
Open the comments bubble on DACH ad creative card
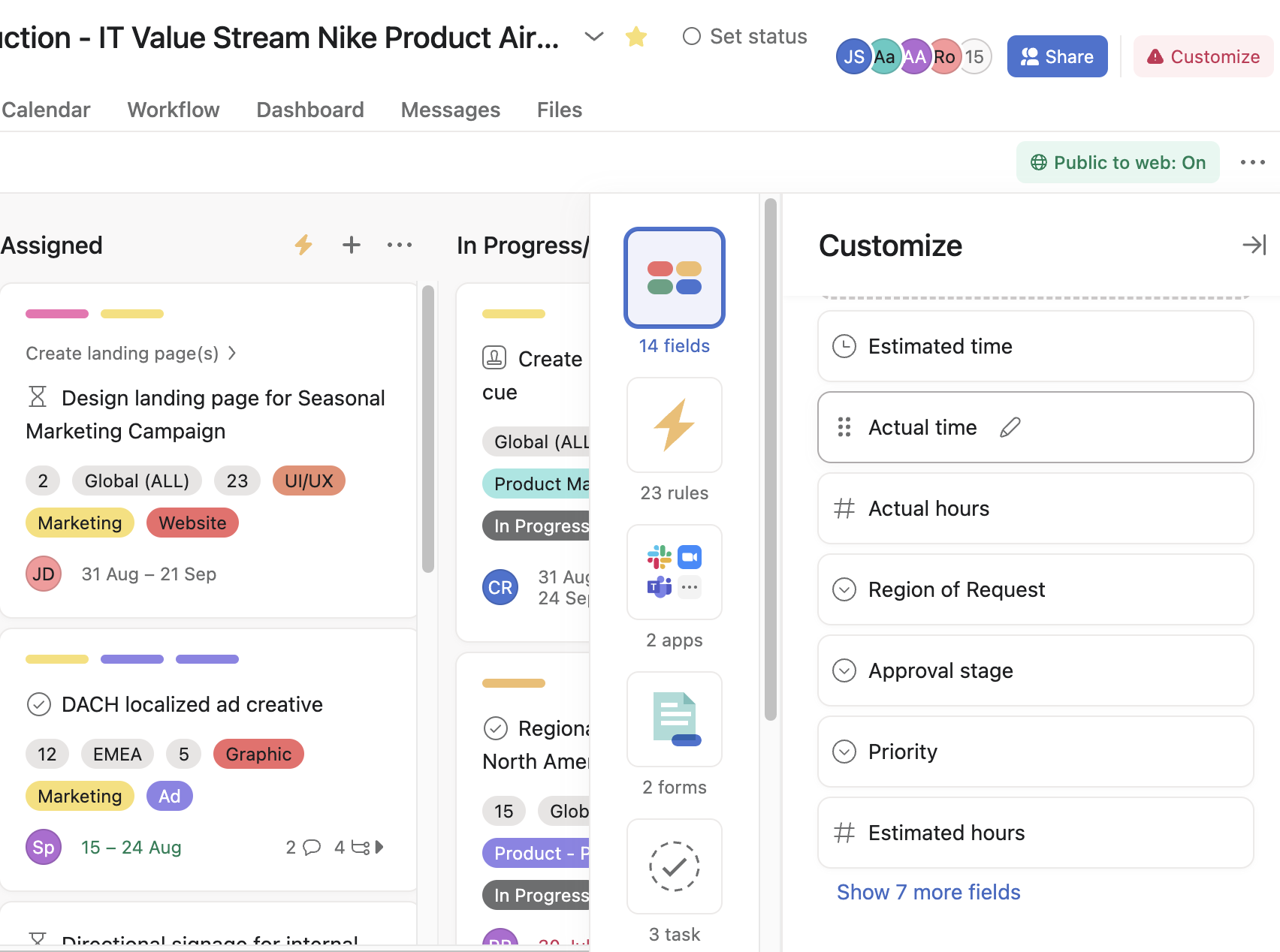[x=311, y=847]
